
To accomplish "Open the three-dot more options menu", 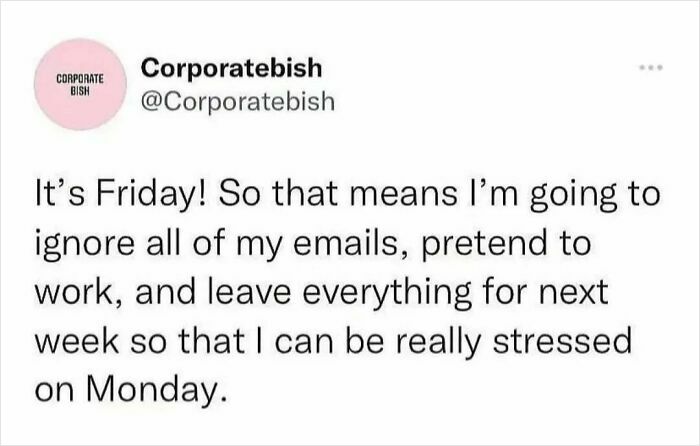I will click(651, 68).
